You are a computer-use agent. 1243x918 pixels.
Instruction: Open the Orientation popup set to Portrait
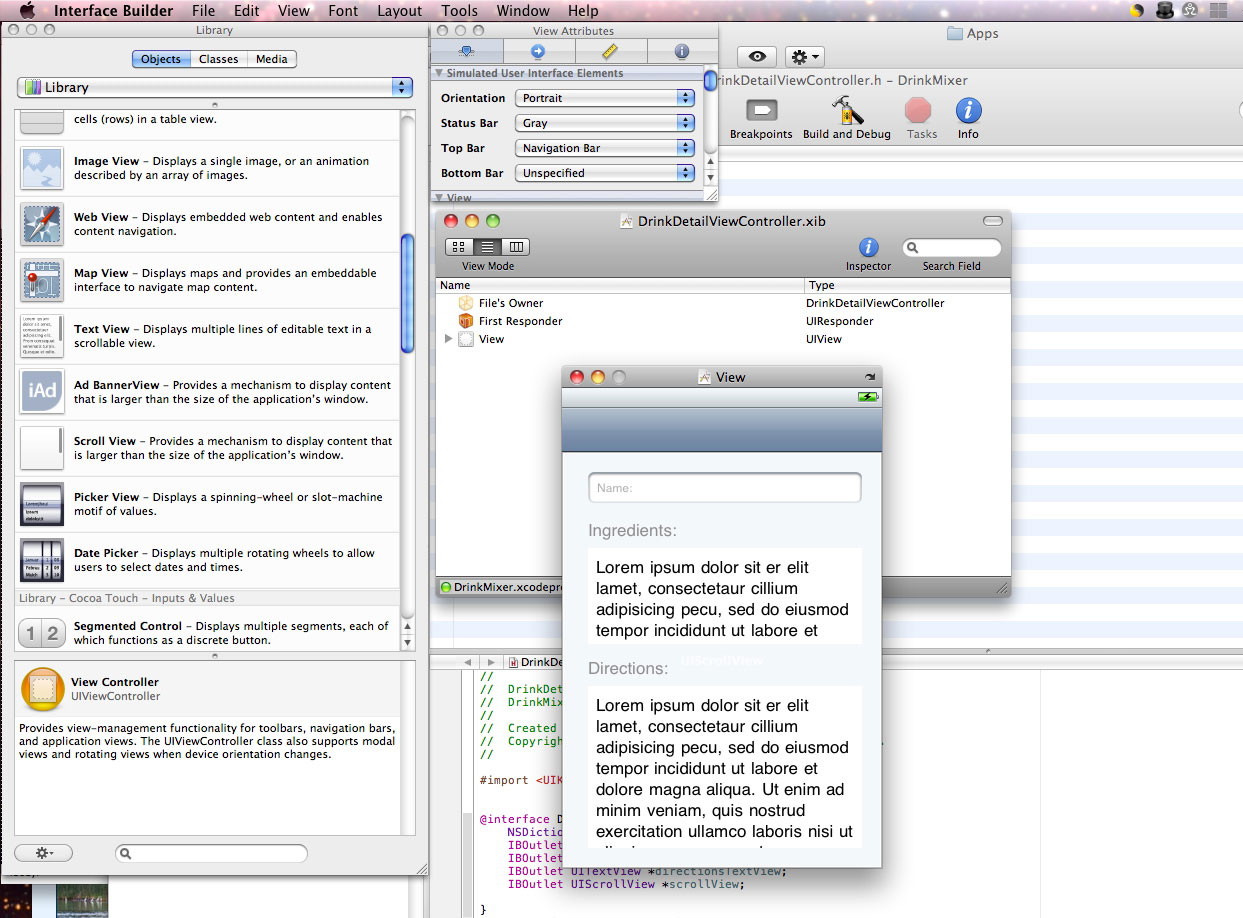pyautogui.click(x=604, y=98)
